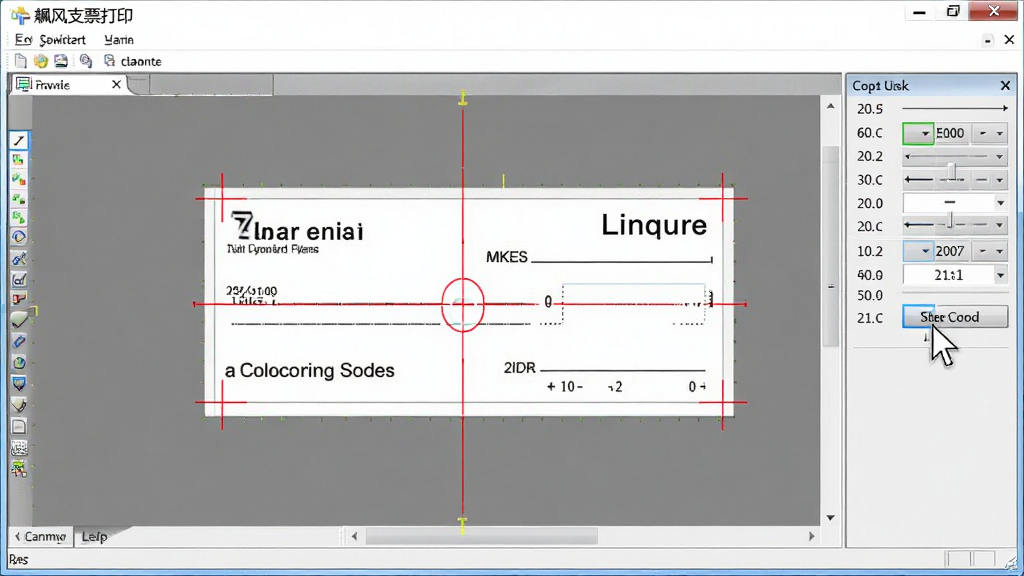Open the dropdown arrow right of 2007

999,251
